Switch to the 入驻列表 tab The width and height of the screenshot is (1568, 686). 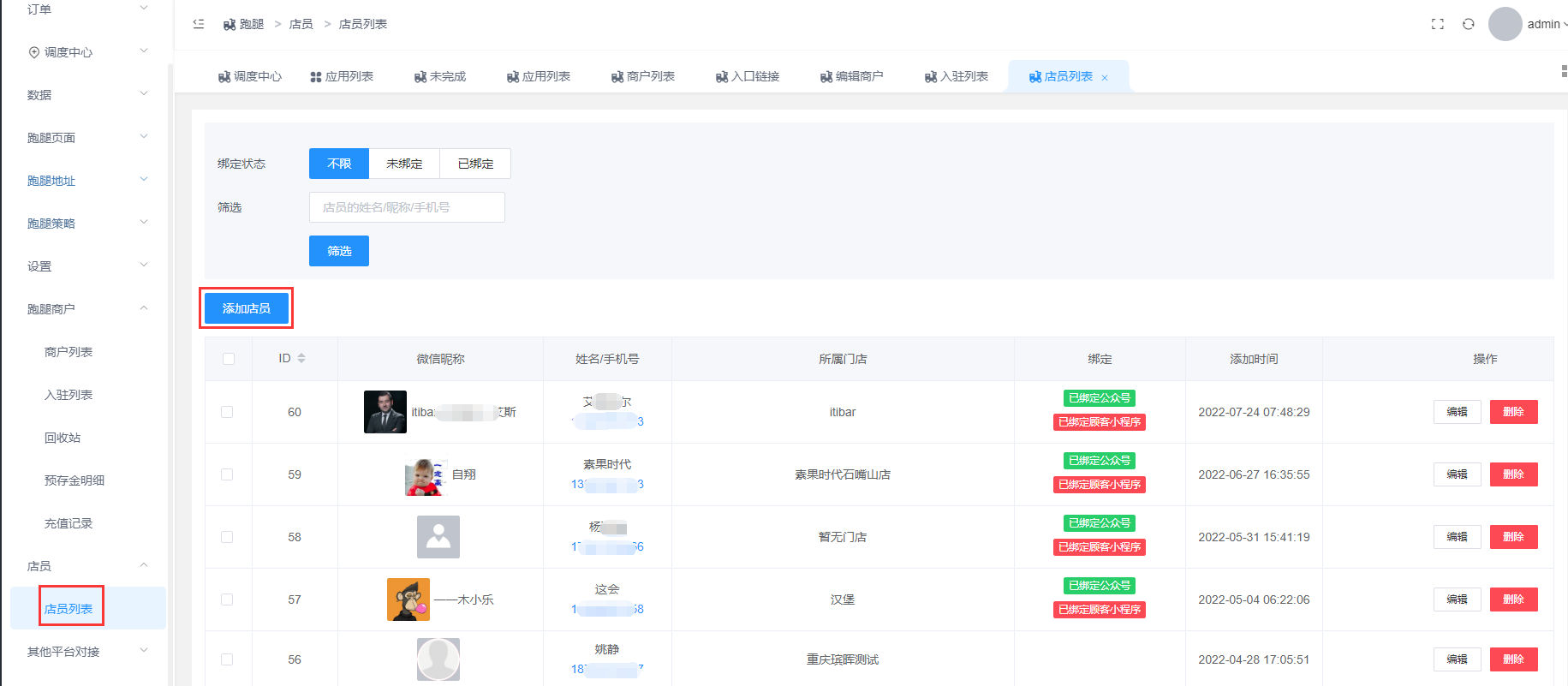[x=957, y=77]
